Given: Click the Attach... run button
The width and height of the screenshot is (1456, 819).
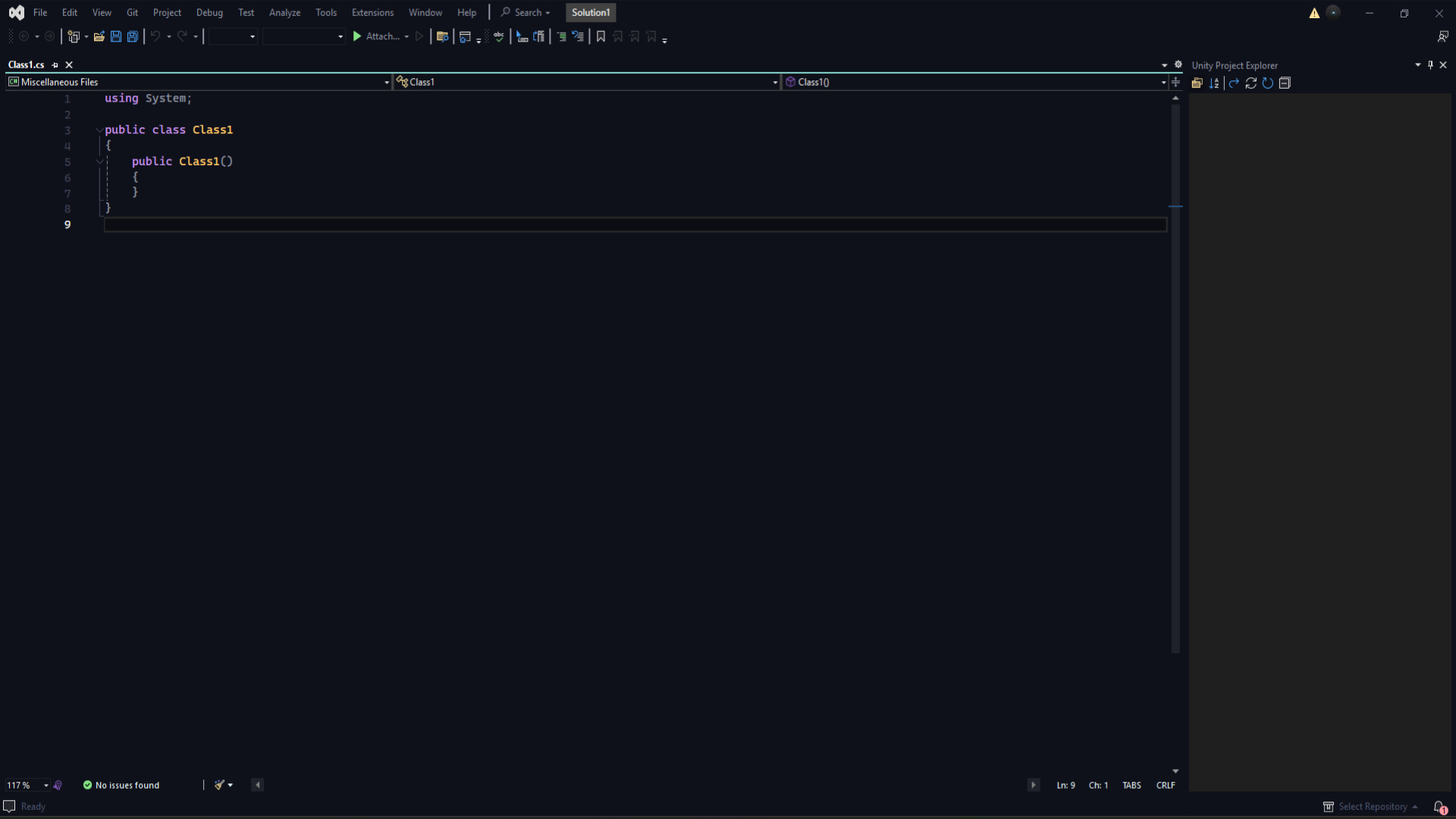Looking at the screenshot, I should click(x=376, y=36).
